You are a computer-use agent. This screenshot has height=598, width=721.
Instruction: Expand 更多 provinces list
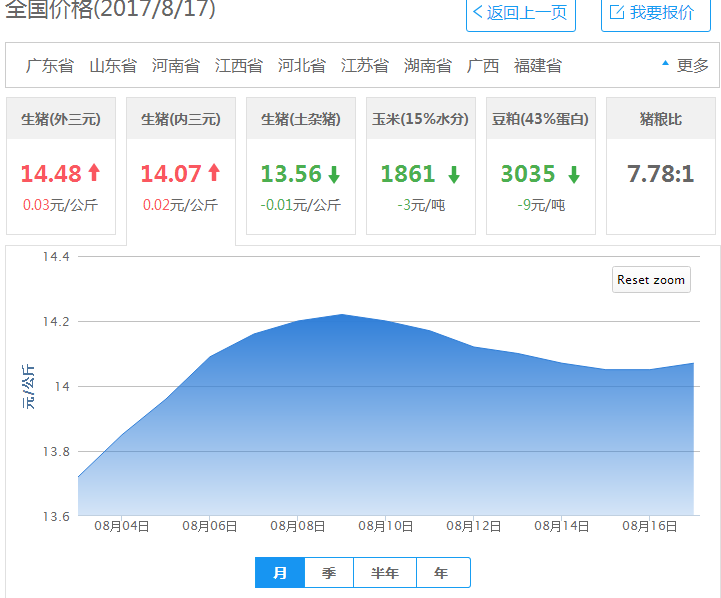point(686,66)
